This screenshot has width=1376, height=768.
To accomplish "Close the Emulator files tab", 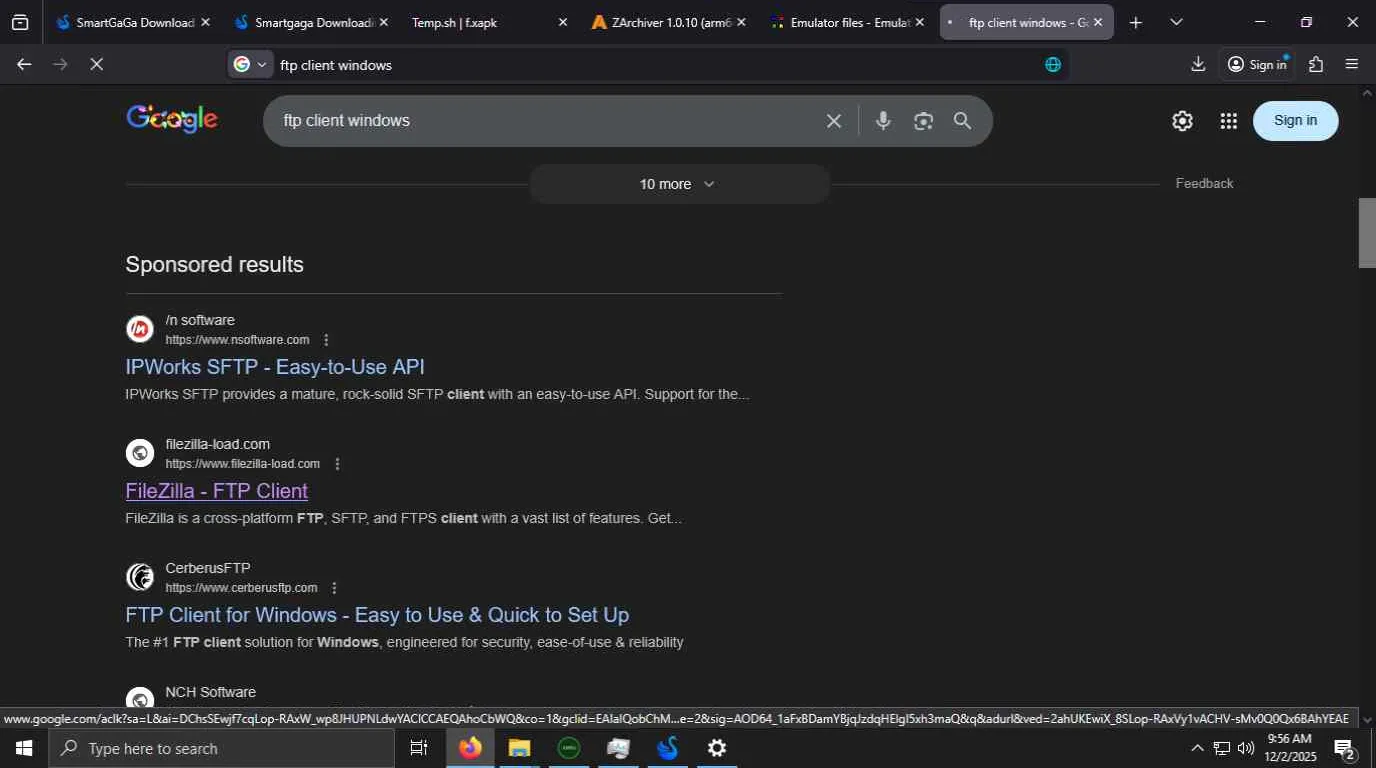I will pos(920,22).
